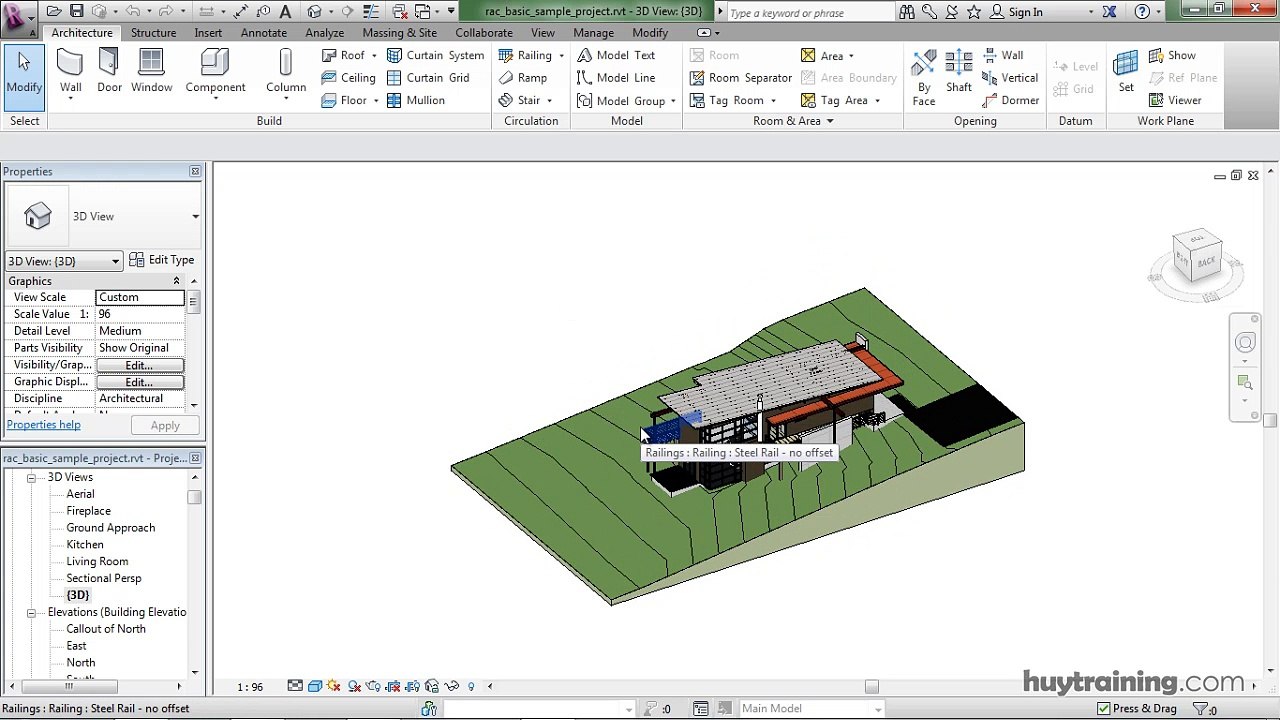Insert Model Text
The image size is (1280, 720).
click(616, 56)
